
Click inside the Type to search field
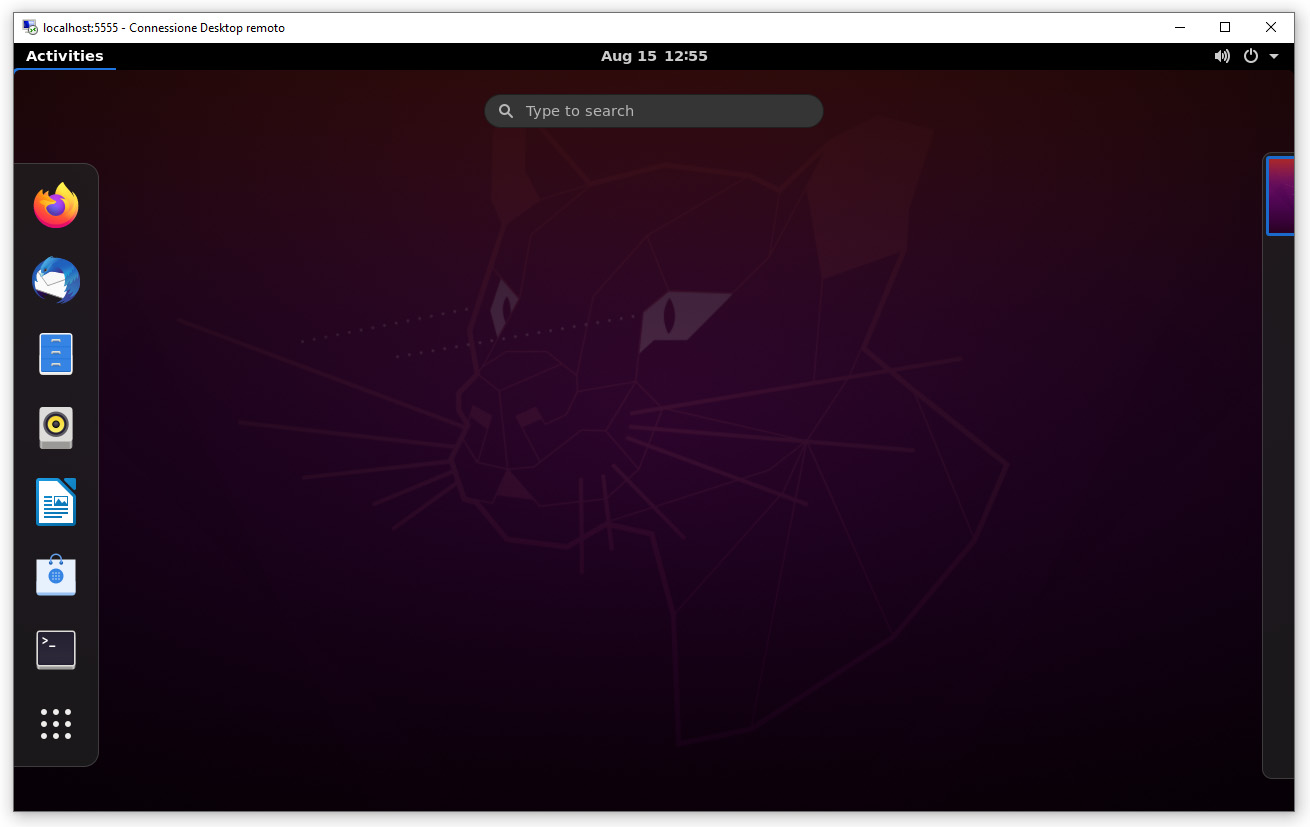(x=654, y=111)
